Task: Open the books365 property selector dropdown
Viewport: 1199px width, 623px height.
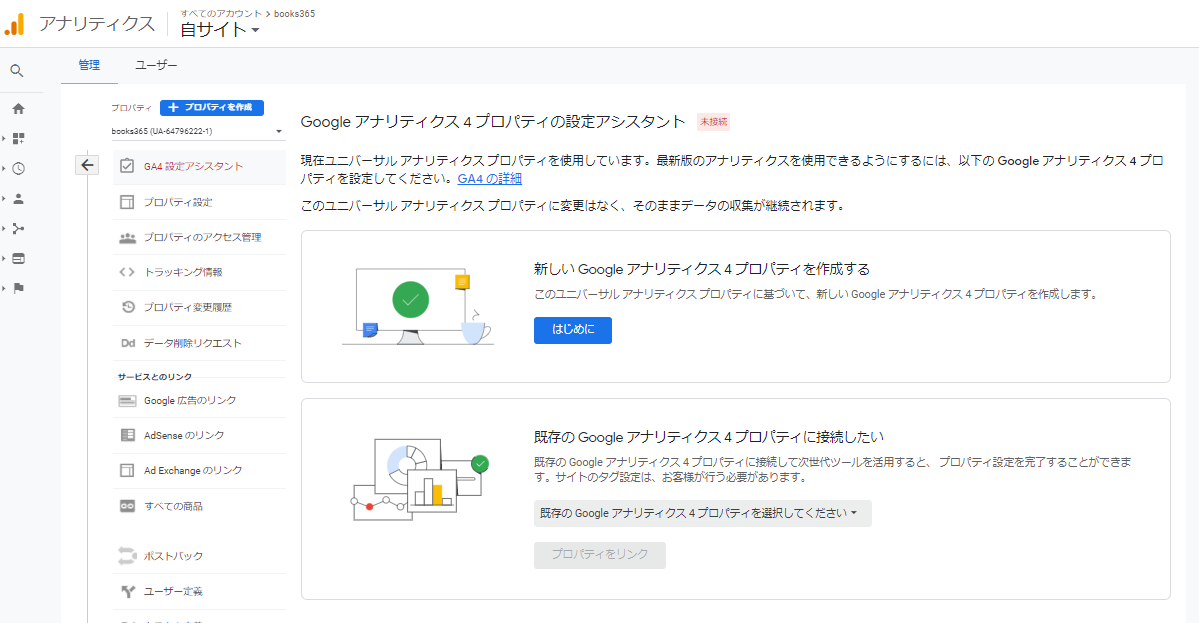Action: 197,131
